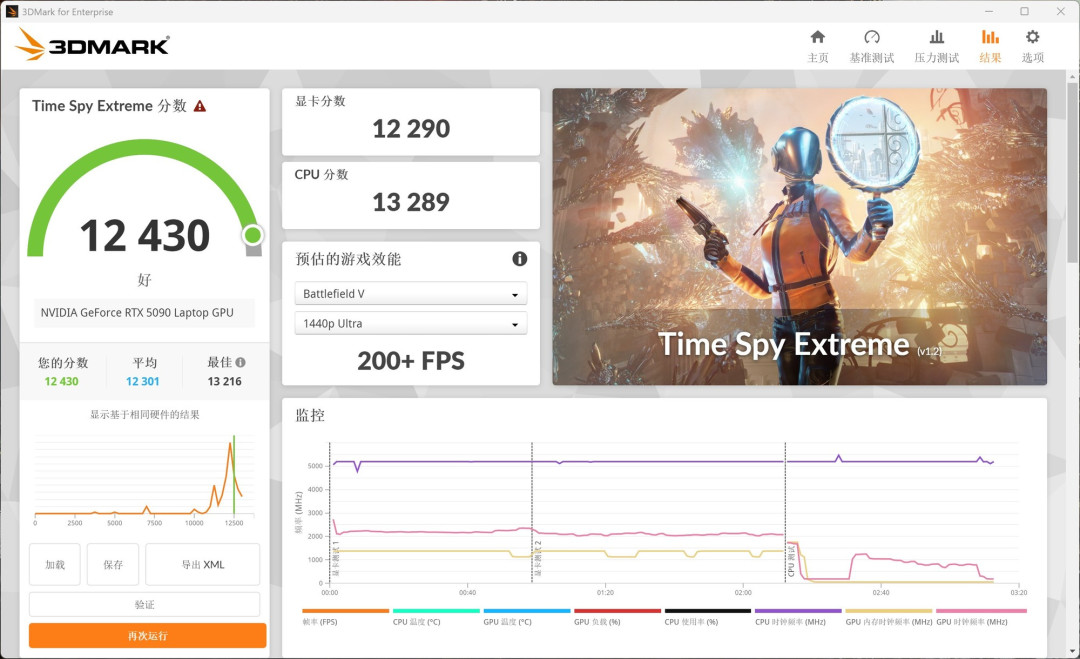This screenshot has height=659, width=1080.
Task: Toggle the CPU 温度 teal legend swatch
Action: point(436,611)
